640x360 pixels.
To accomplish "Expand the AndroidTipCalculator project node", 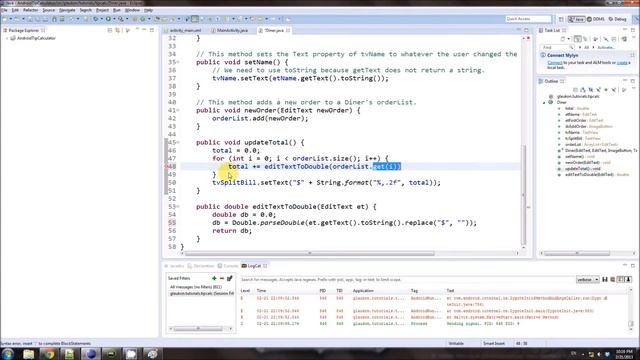I will click(7, 38).
